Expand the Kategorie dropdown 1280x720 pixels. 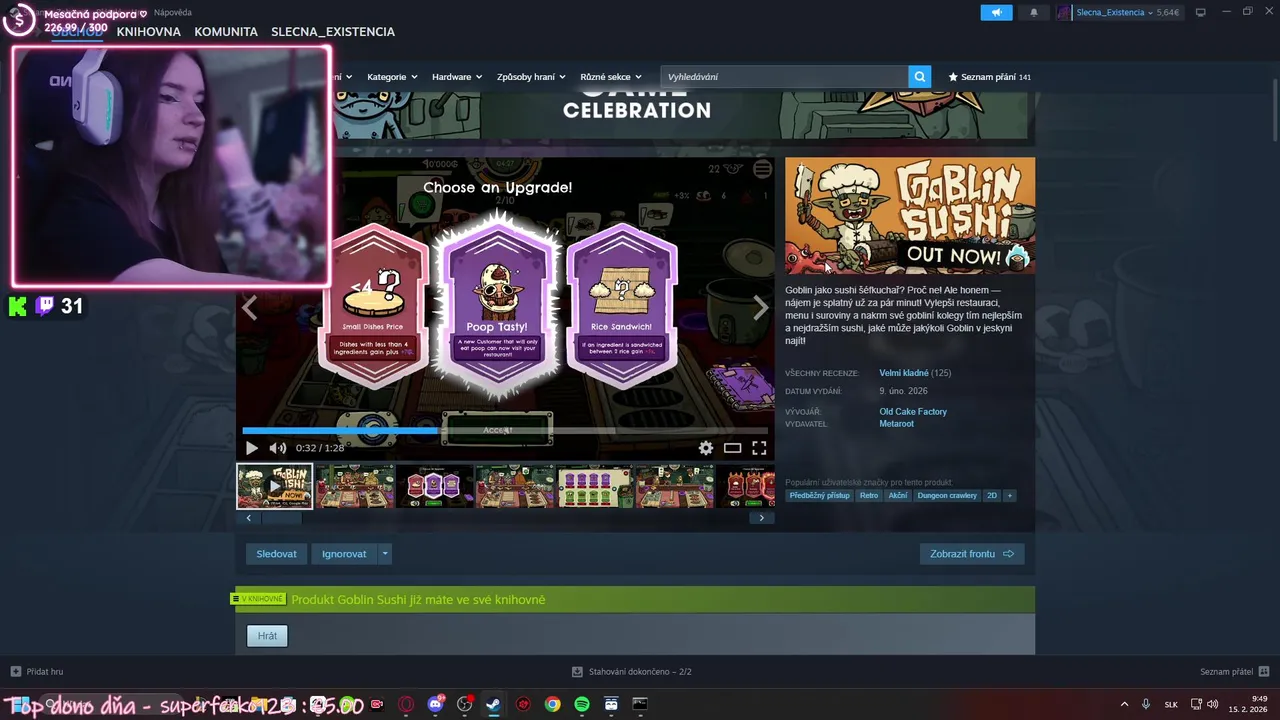[392, 77]
